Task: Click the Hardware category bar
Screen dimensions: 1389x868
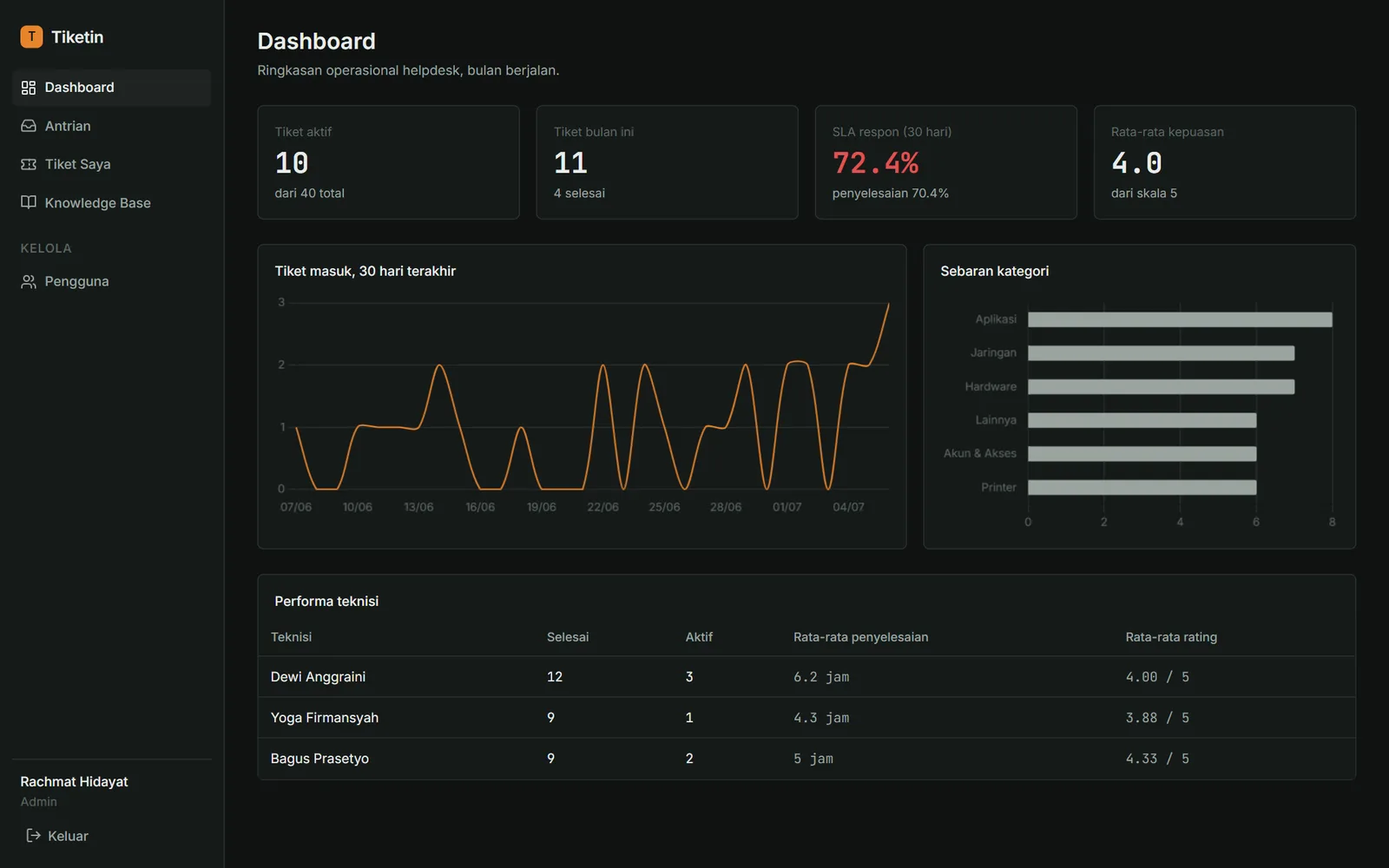Action: (1161, 386)
